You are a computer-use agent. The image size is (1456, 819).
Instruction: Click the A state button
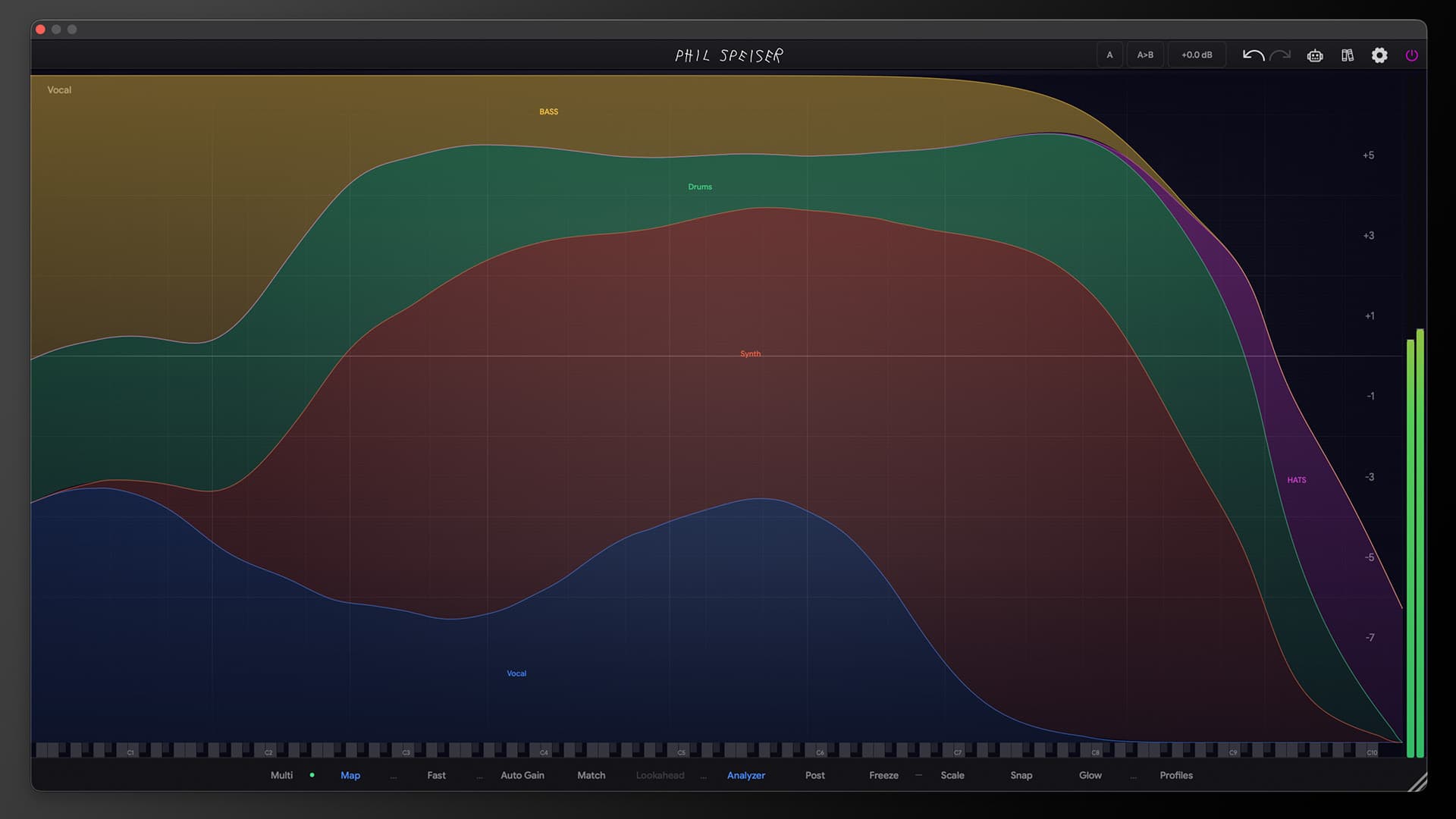(1109, 55)
